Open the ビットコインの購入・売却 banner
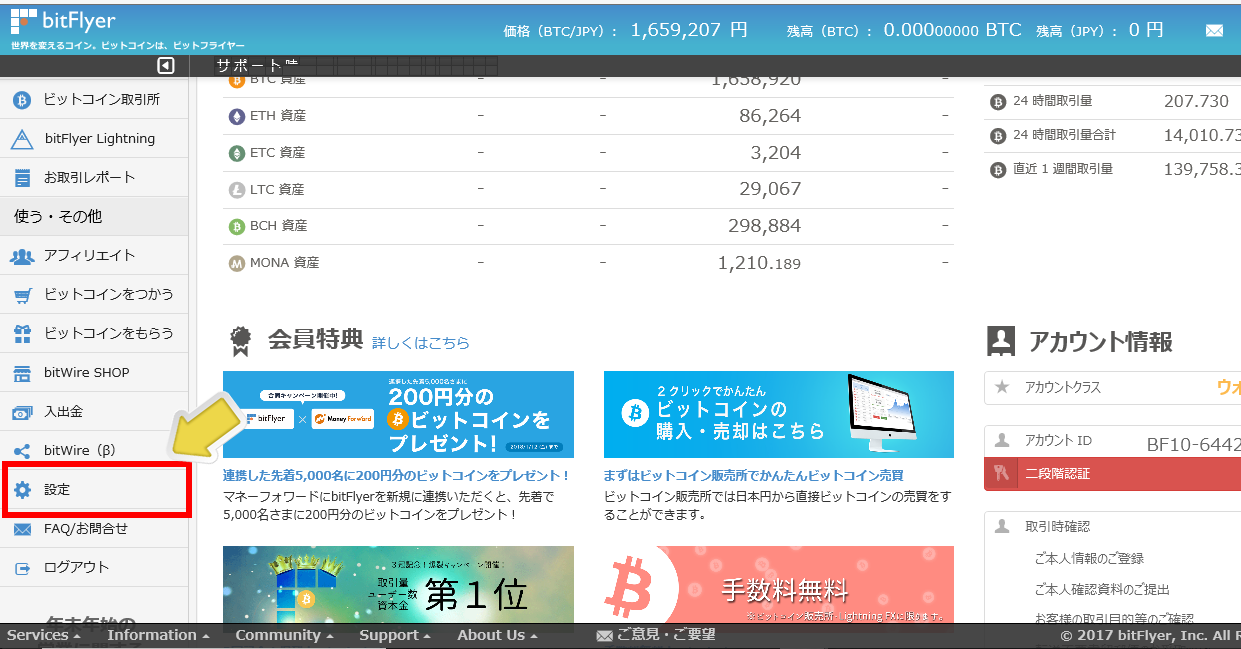The image size is (1241, 649). point(779,414)
